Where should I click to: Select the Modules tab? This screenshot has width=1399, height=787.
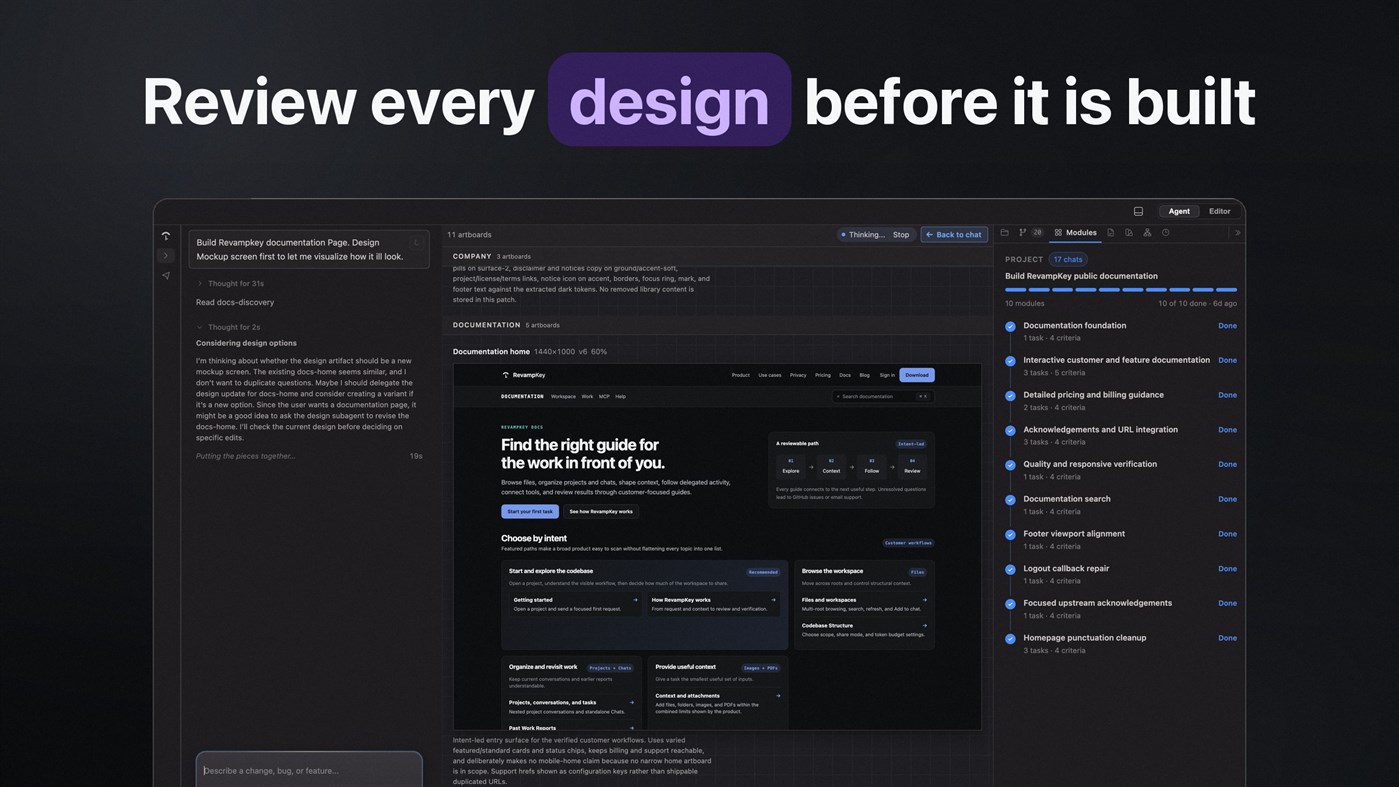1075,233
